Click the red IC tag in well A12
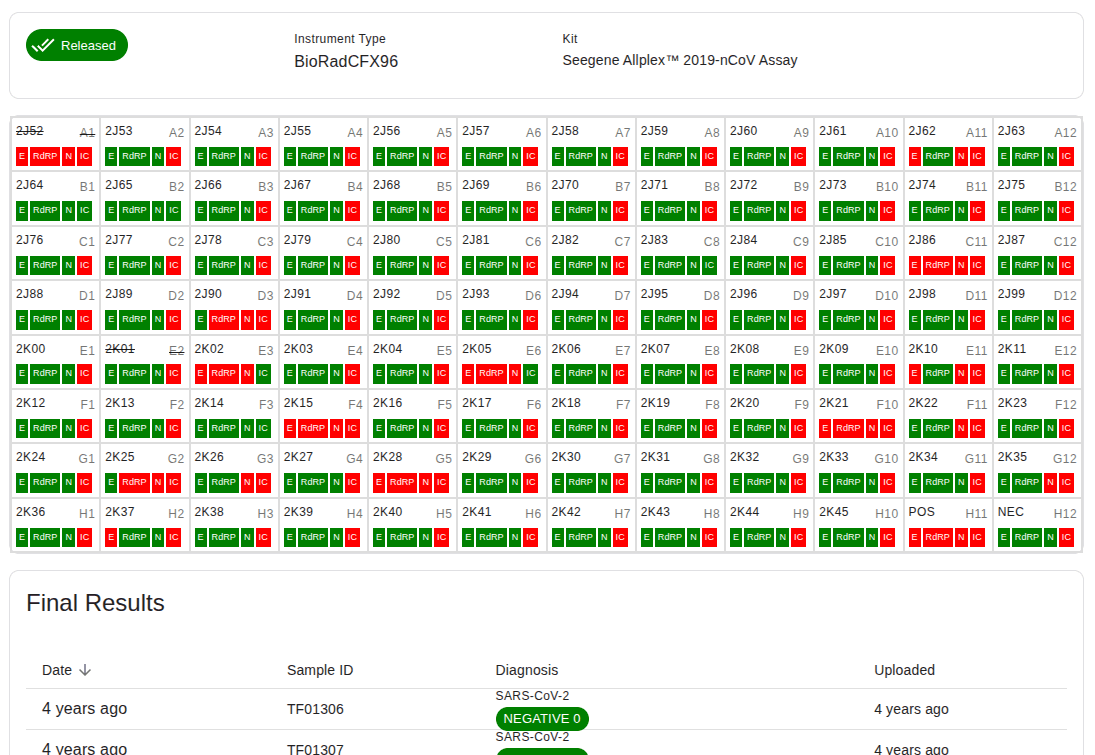The width and height of the screenshot is (1095, 755). click(x=1066, y=156)
